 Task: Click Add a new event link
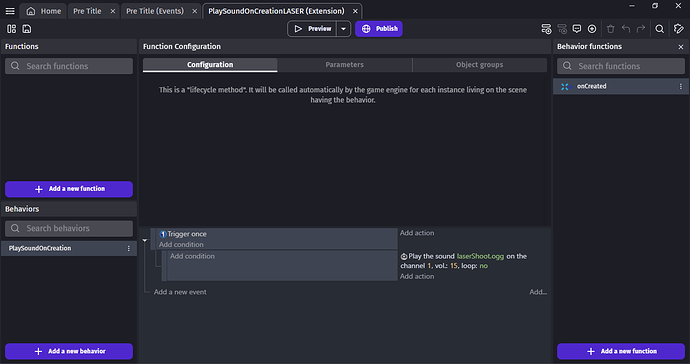click(x=180, y=292)
